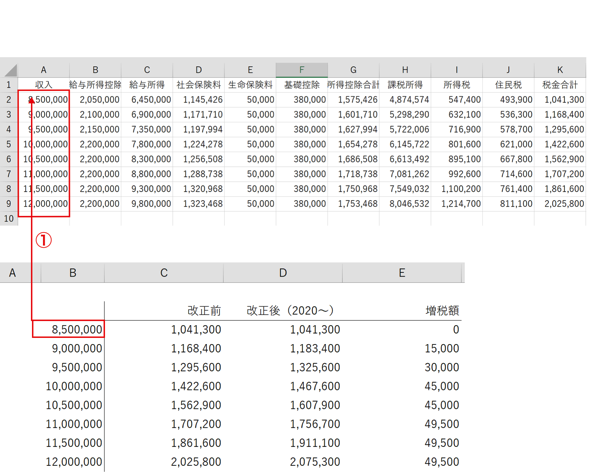
Task: Click cell with value 1,224,278
Action: click(x=199, y=144)
